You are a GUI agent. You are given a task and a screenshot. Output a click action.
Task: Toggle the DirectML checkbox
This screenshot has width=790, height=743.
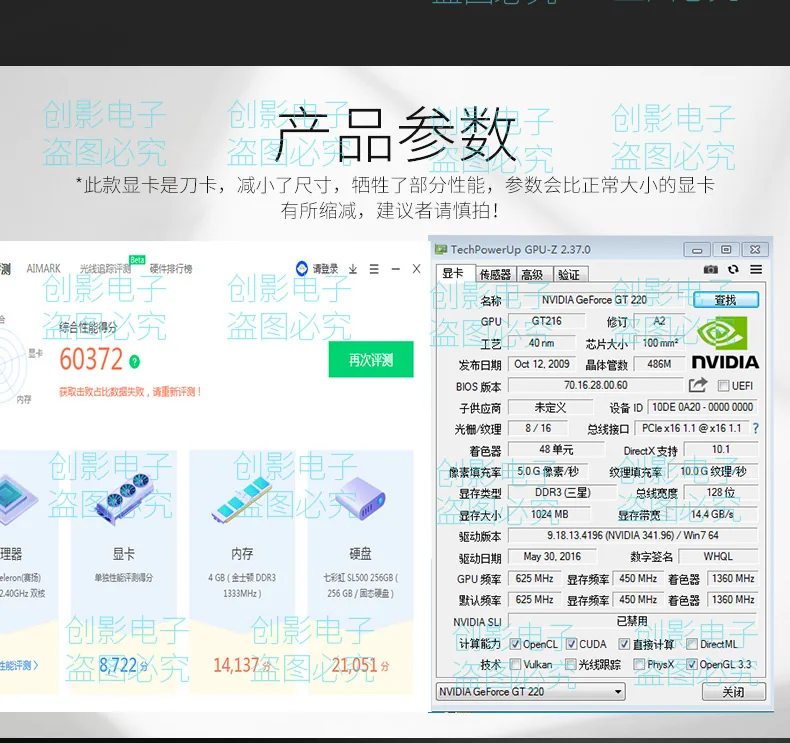pos(692,644)
